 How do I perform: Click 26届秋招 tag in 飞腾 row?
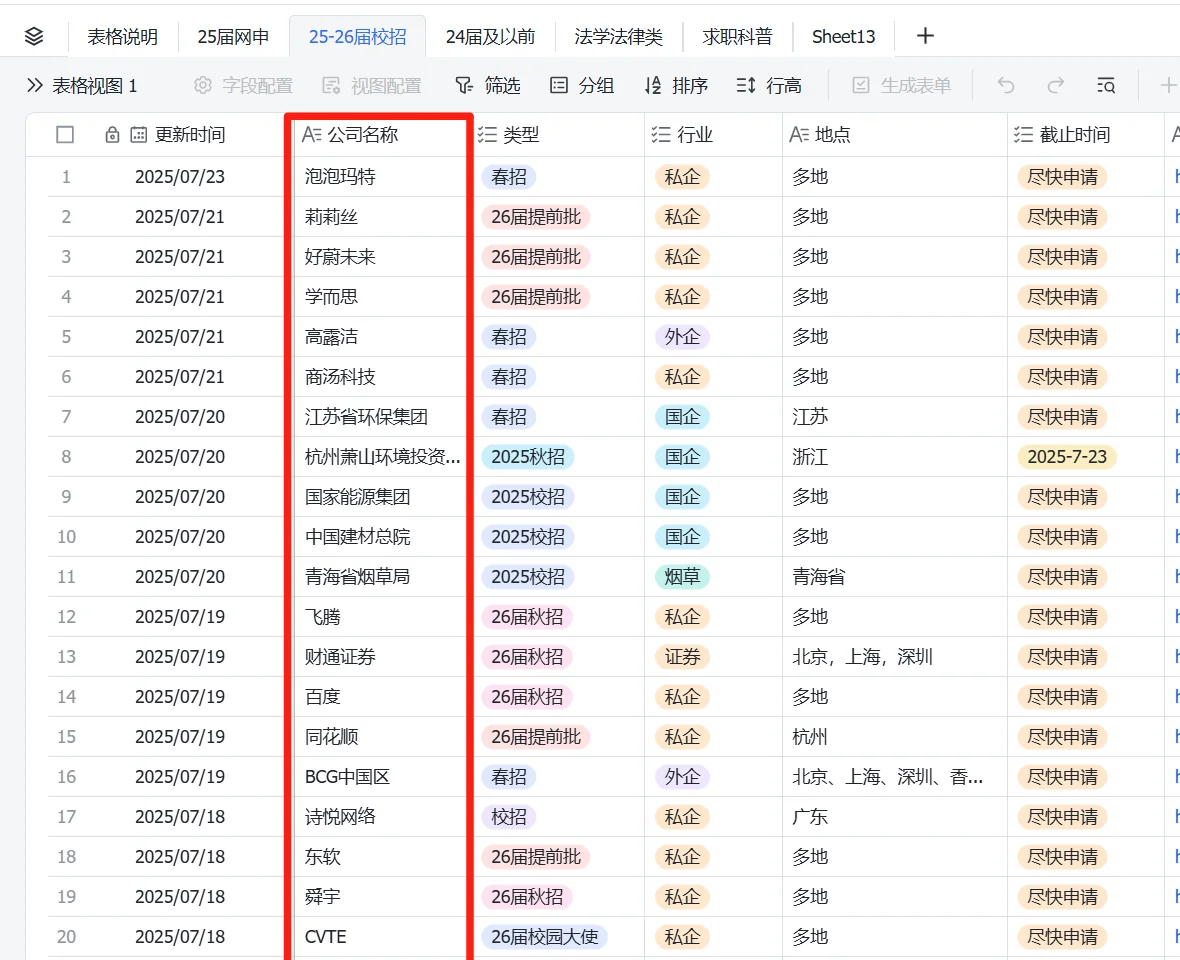point(527,617)
